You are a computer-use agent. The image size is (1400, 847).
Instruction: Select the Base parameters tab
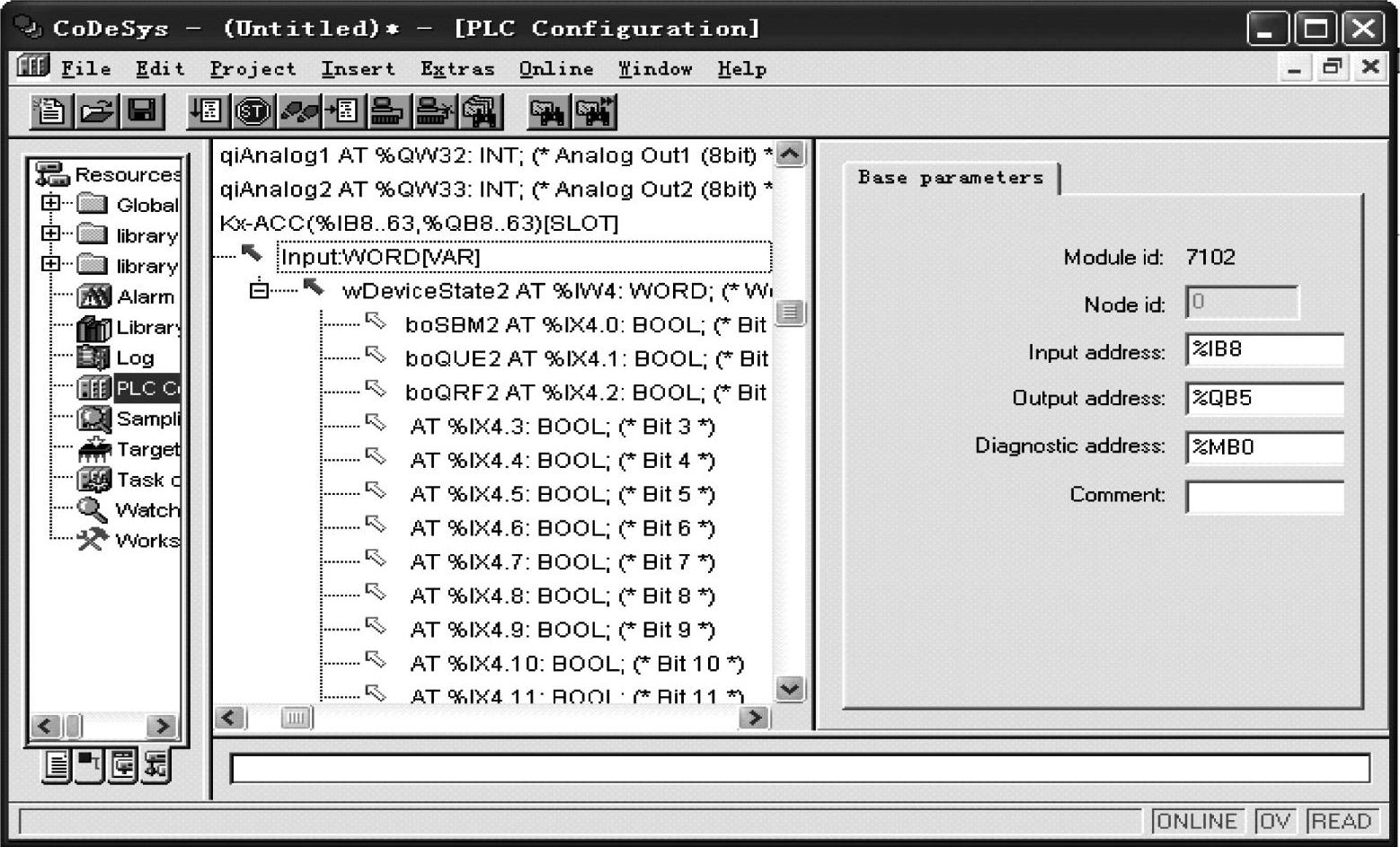950,178
